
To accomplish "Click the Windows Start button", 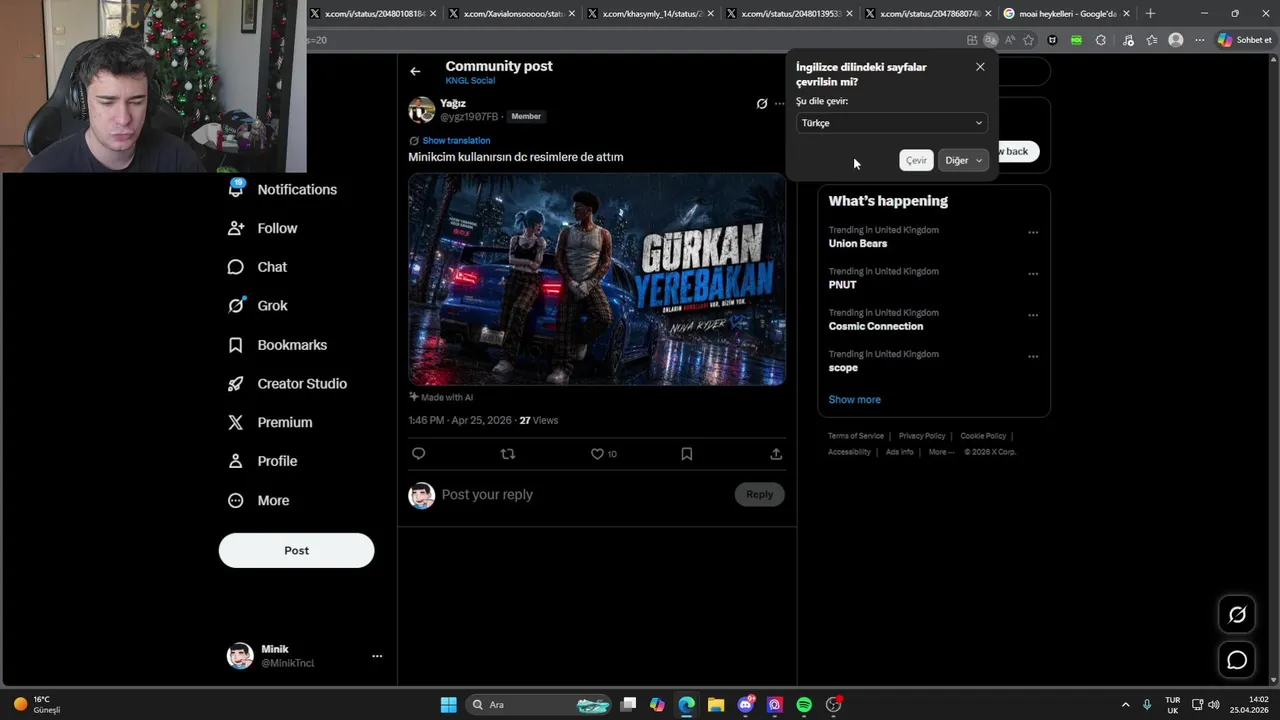I will (x=449, y=705).
